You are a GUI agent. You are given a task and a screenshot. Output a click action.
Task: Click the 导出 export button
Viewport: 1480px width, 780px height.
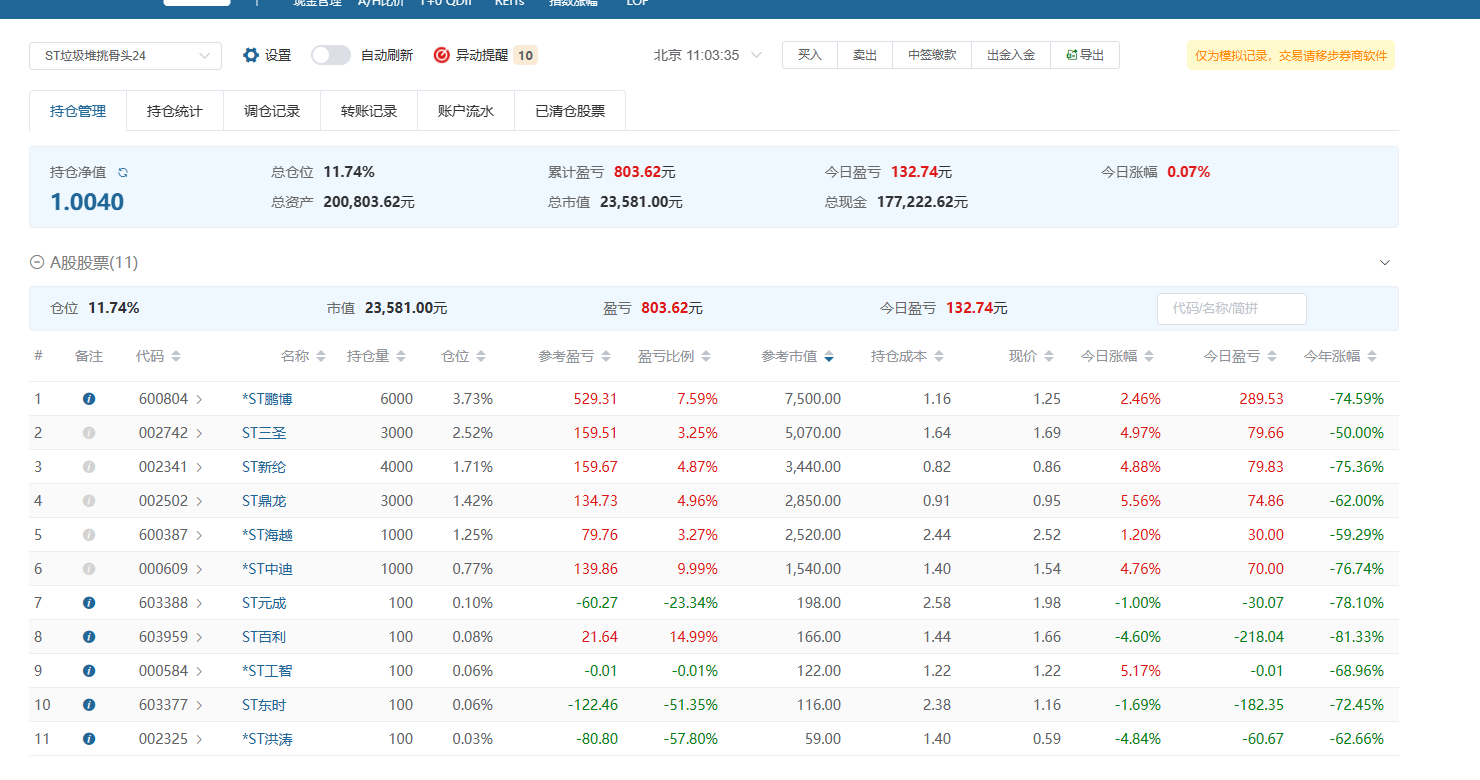pyautogui.click(x=1085, y=55)
